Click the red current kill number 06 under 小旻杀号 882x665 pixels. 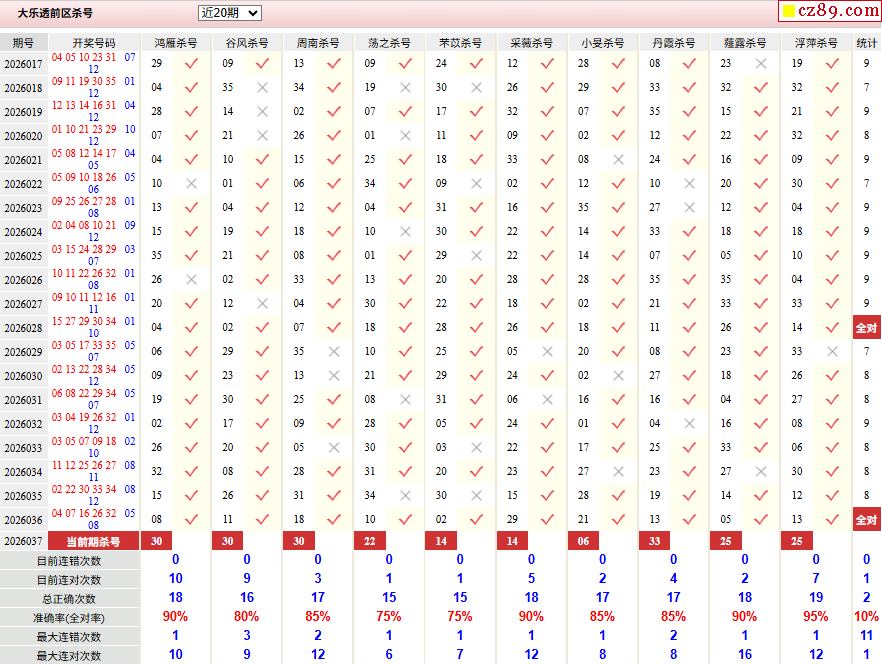tap(583, 541)
